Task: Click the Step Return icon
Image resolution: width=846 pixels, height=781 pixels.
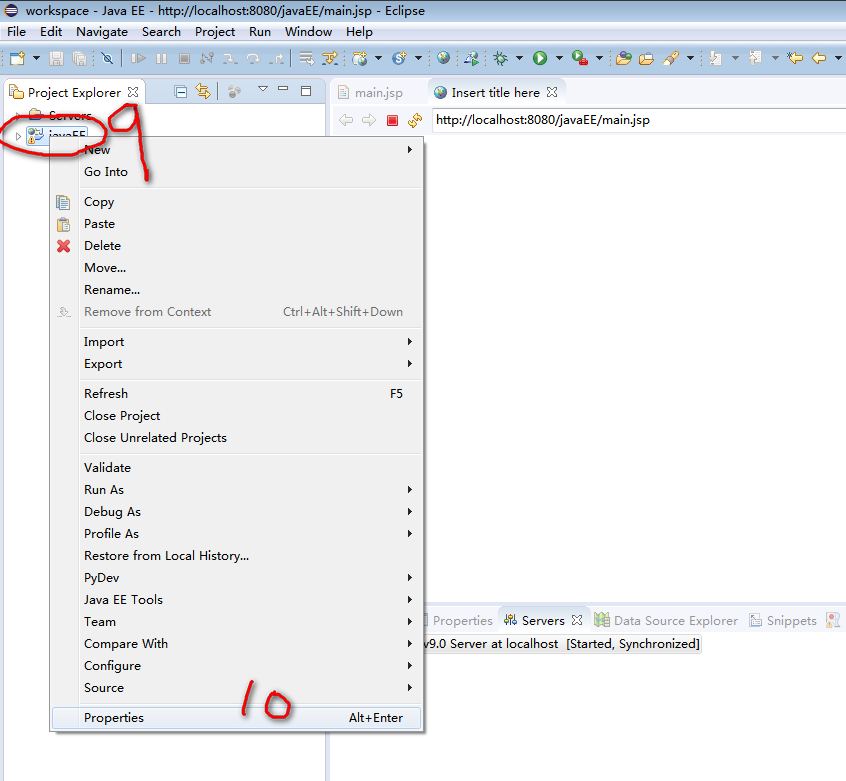Action: click(277, 58)
